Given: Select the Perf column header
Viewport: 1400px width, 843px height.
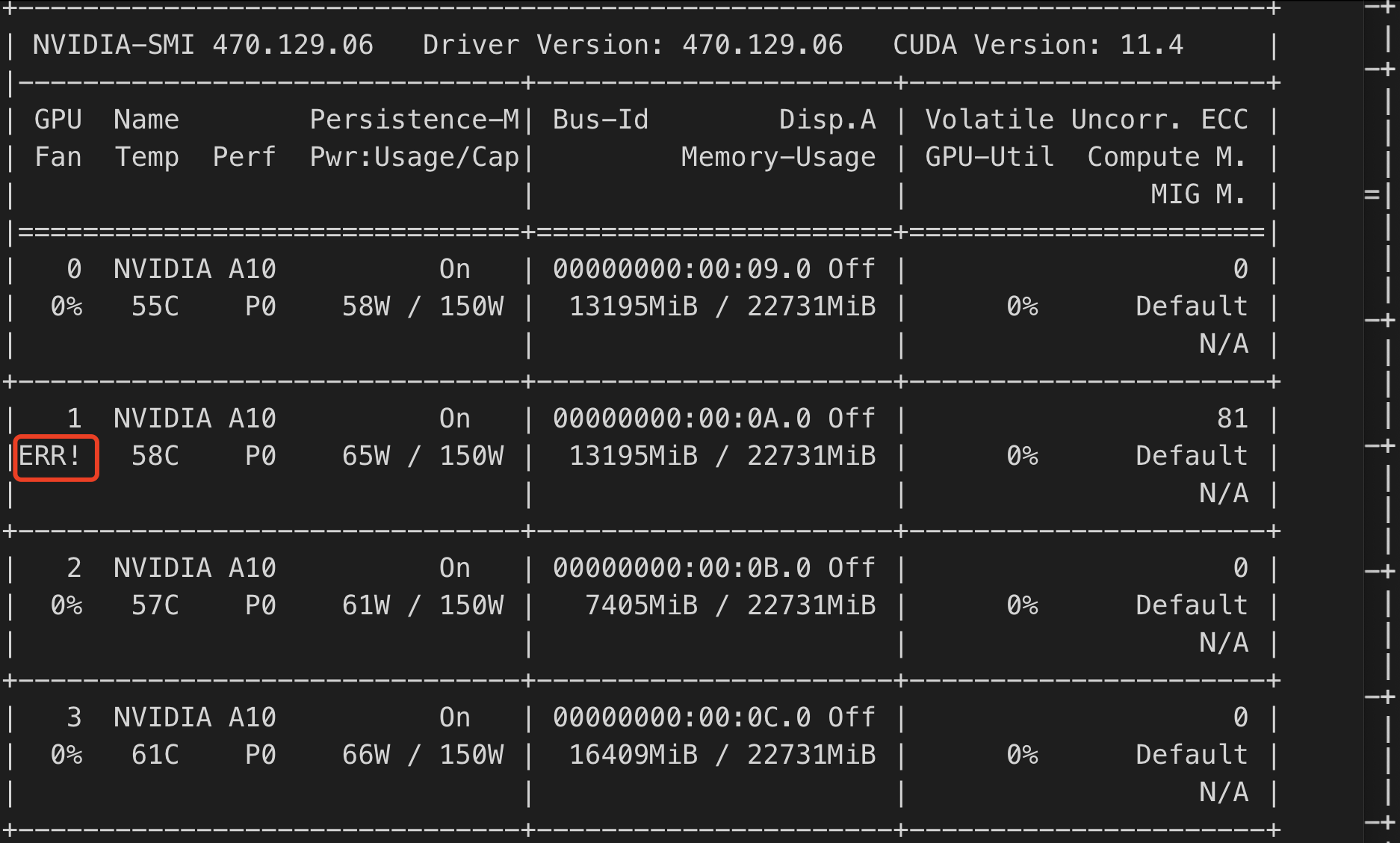Looking at the screenshot, I should click(x=244, y=157).
